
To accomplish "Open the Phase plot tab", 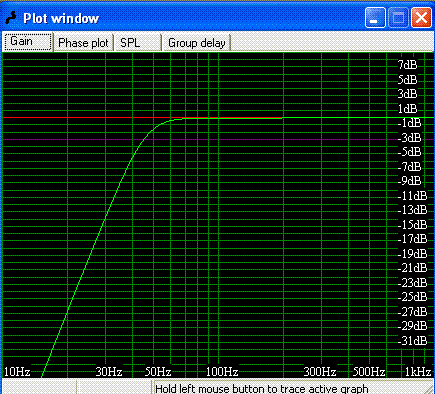I will (83, 43).
